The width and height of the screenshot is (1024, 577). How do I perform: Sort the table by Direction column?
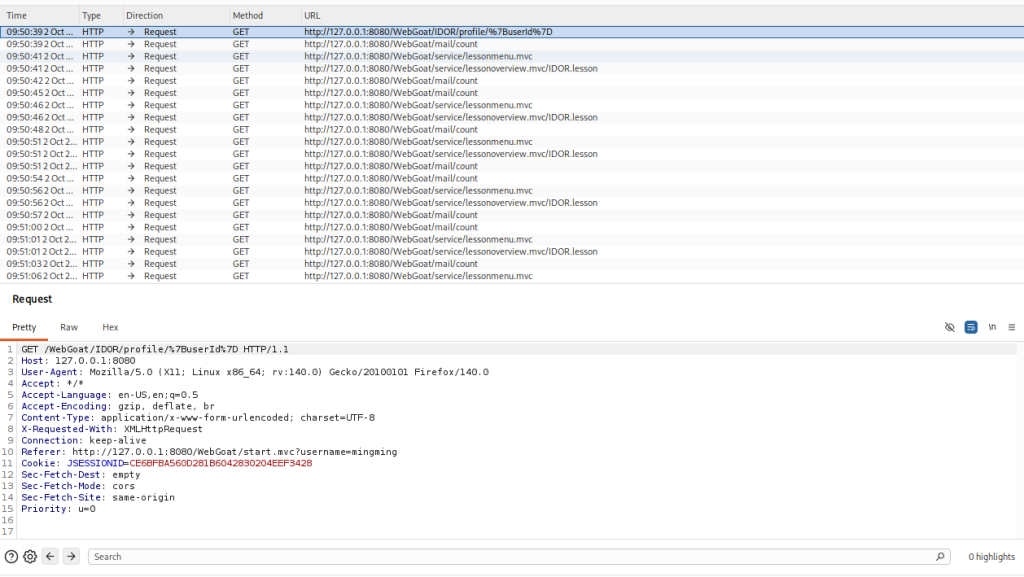point(175,16)
